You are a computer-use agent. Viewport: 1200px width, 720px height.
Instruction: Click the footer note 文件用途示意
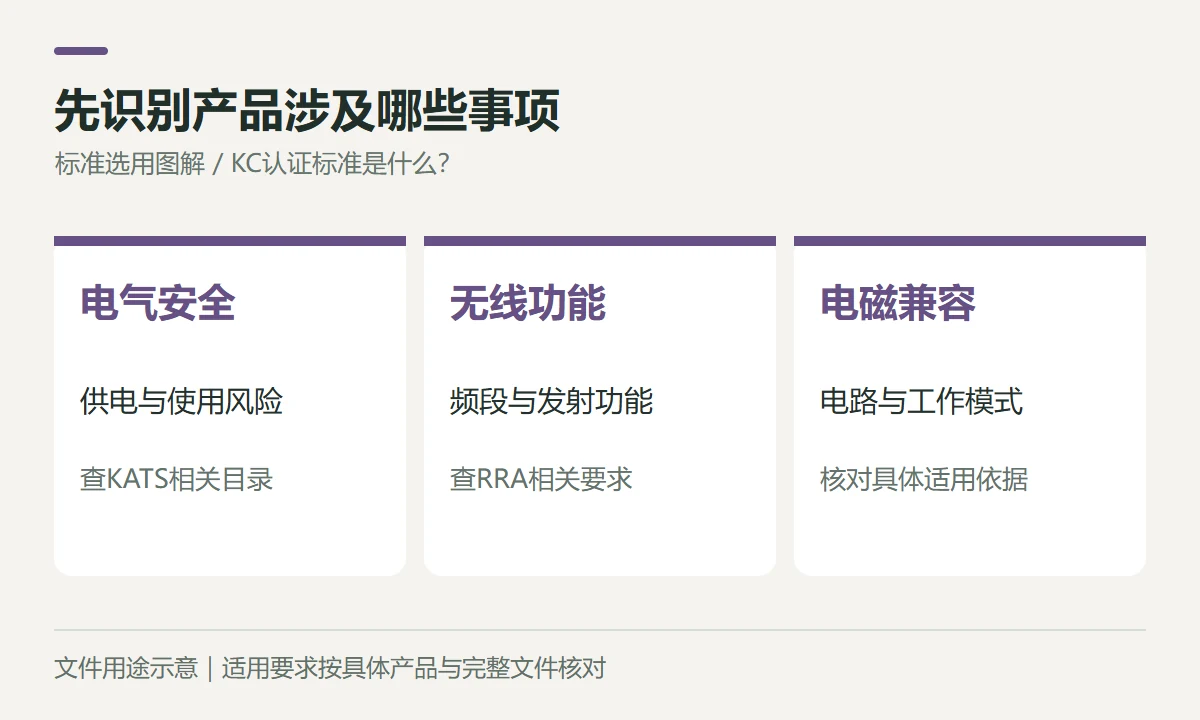tap(126, 668)
